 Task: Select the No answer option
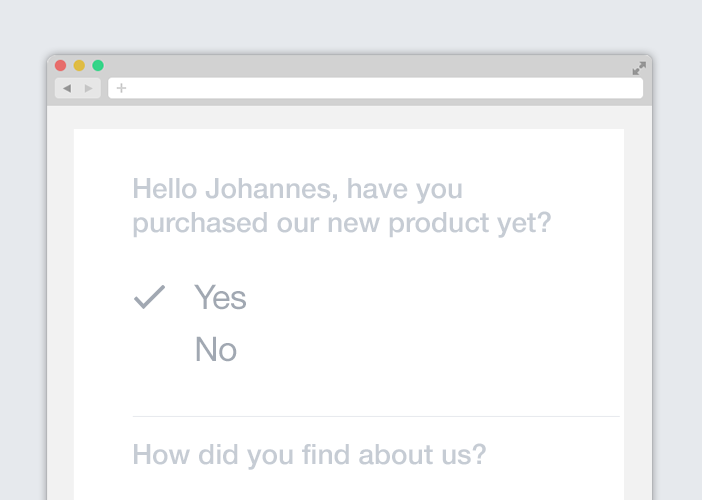[x=216, y=349]
